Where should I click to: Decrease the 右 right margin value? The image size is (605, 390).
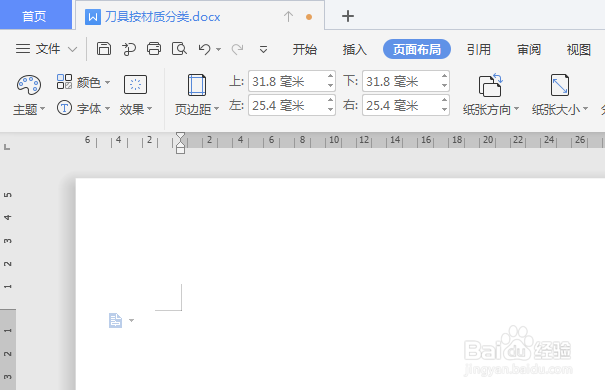point(444,110)
